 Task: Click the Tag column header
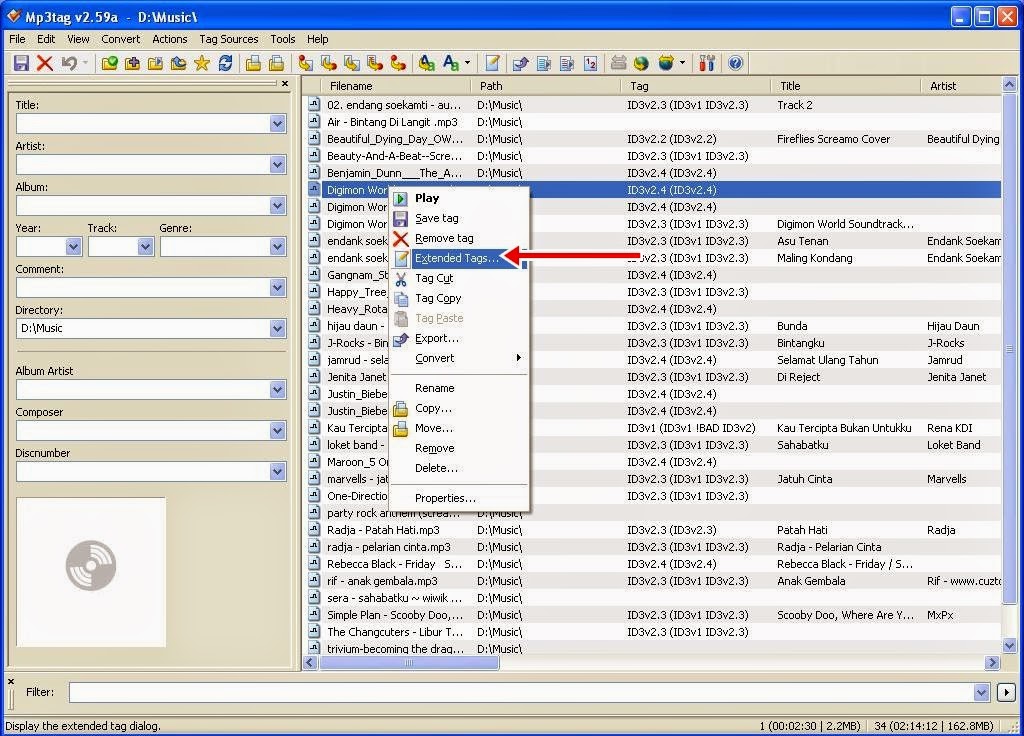pos(696,86)
